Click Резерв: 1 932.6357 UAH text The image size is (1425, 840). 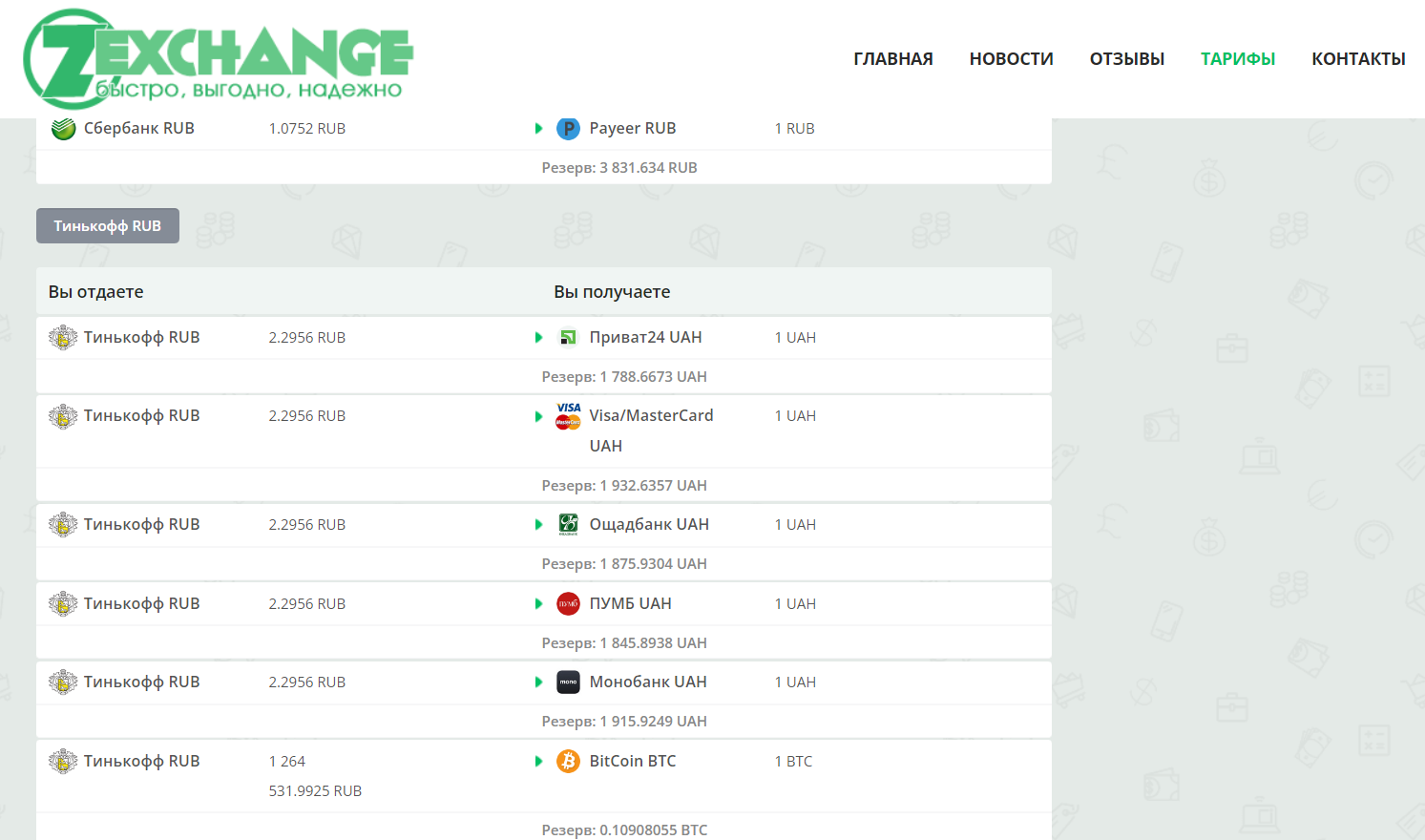click(624, 486)
